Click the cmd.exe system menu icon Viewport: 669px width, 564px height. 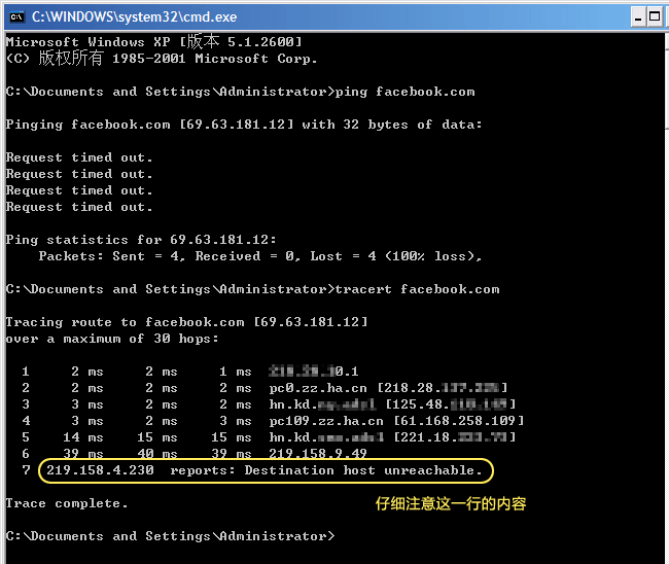point(14,16)
